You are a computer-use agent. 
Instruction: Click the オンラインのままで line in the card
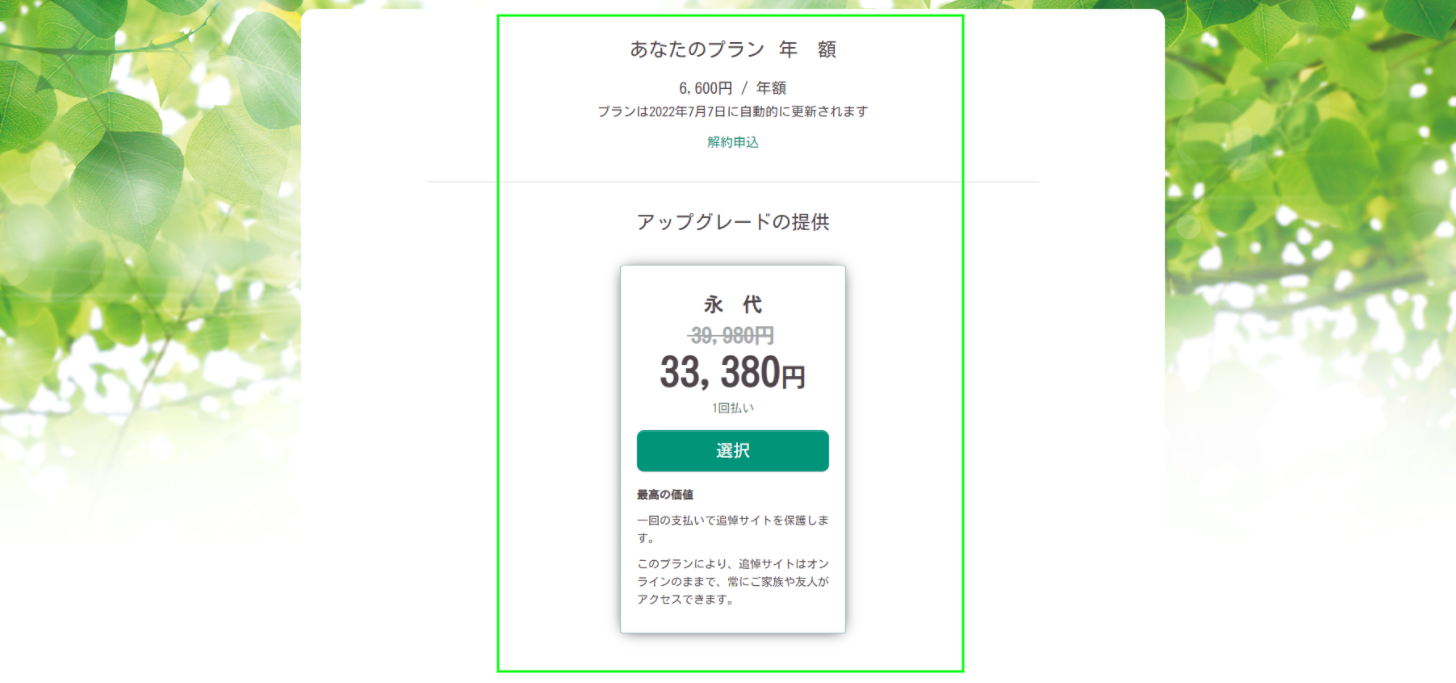[x=732, y=581]
